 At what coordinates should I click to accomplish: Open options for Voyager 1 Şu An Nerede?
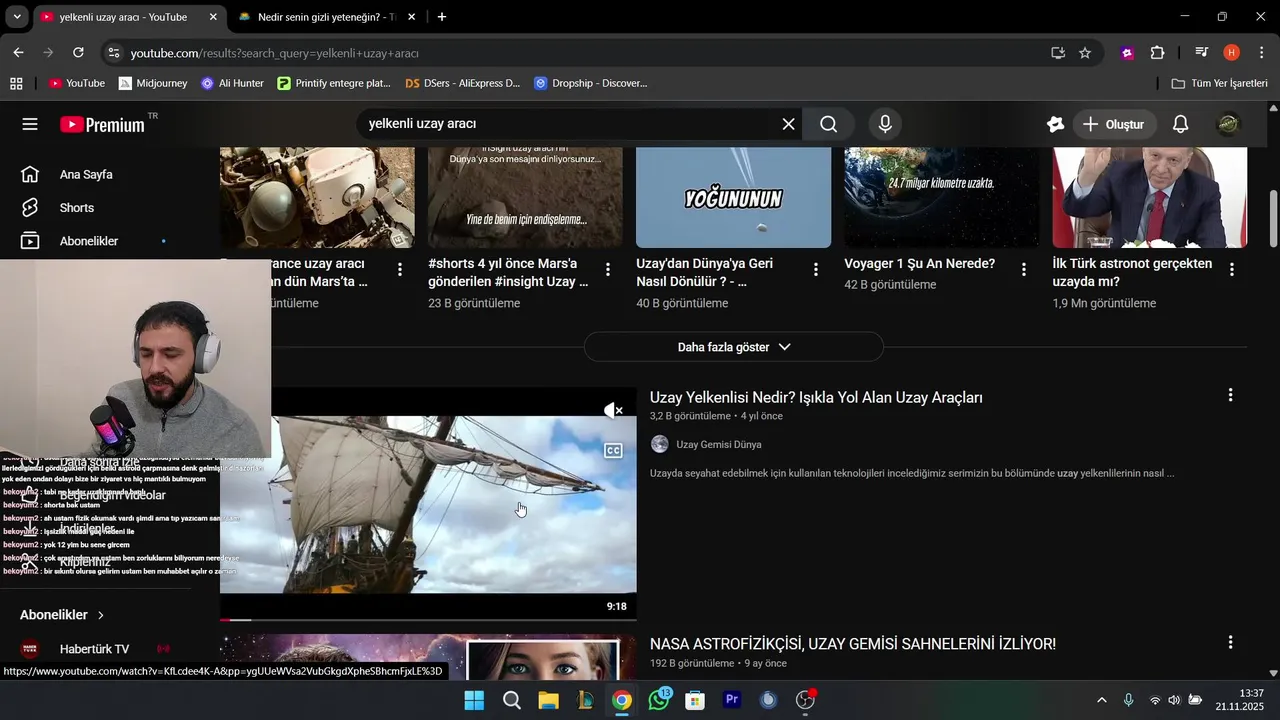[1023, 269]
